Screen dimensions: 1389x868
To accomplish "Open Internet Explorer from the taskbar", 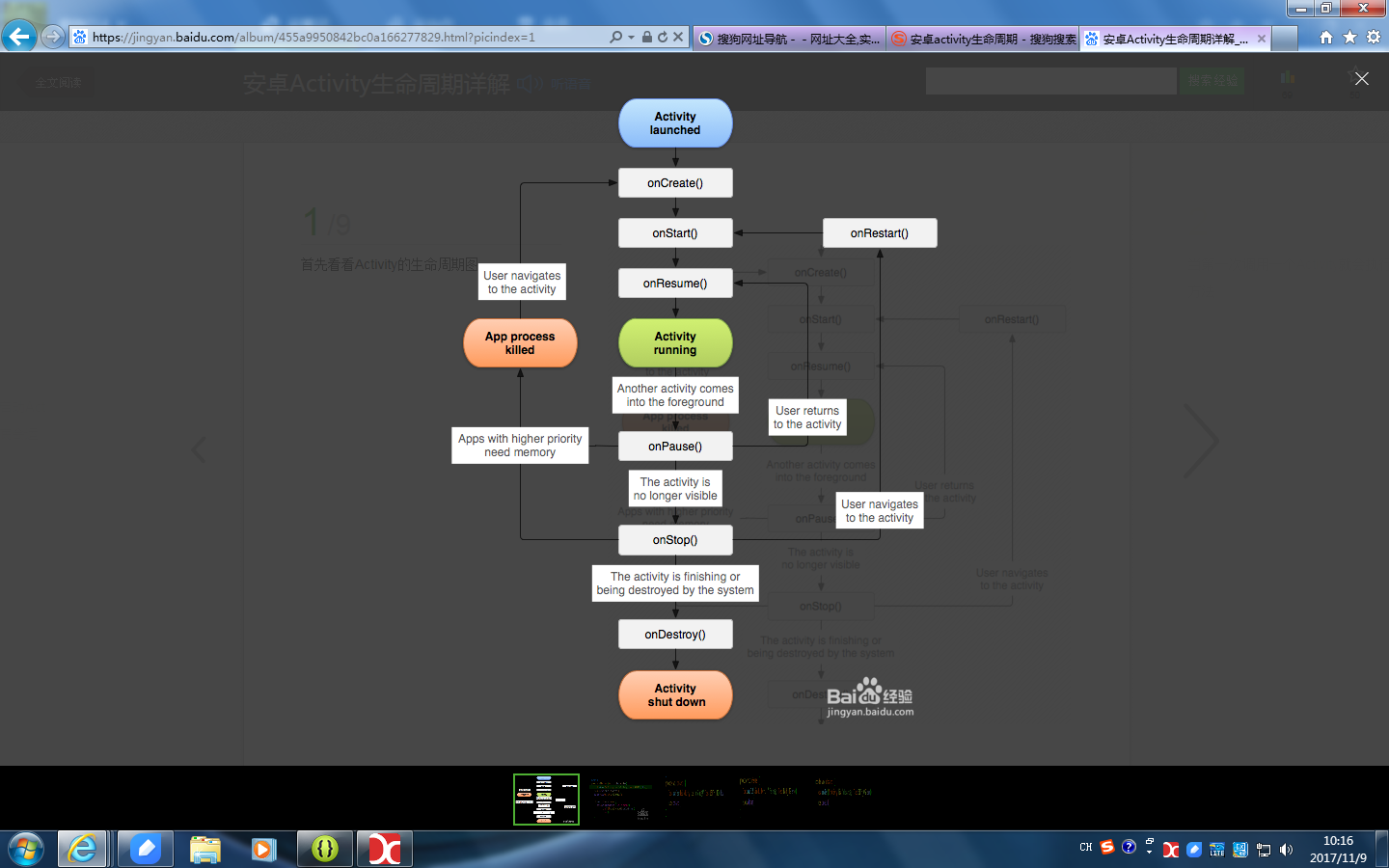I will 82,849.
